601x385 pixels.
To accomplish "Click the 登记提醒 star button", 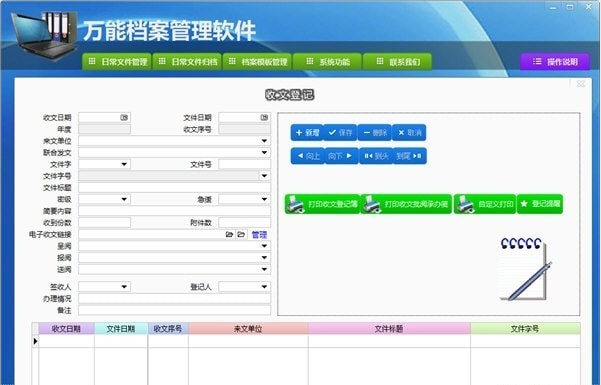I will 540,204.
